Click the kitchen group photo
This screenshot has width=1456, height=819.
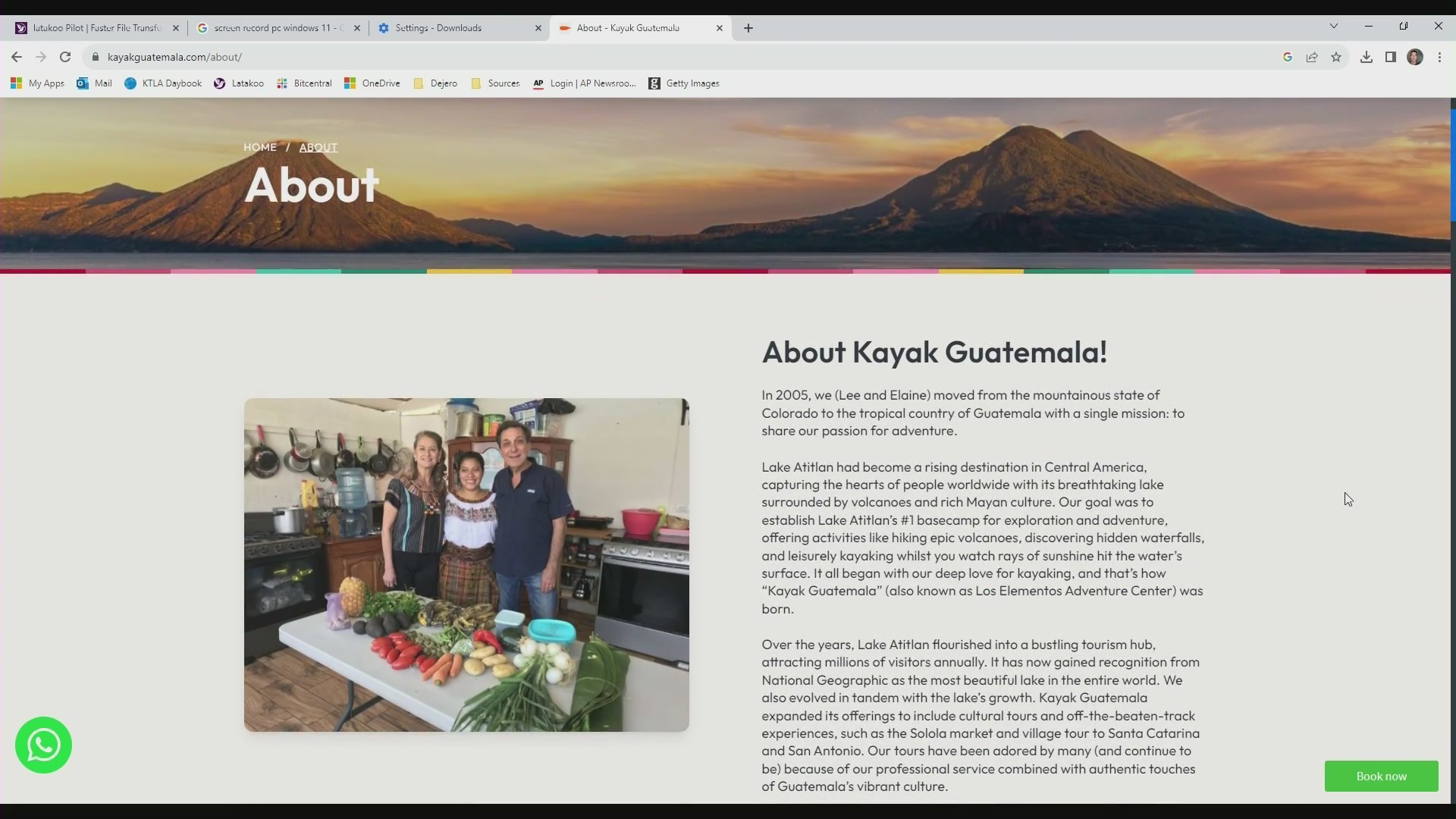coord(466,565)
